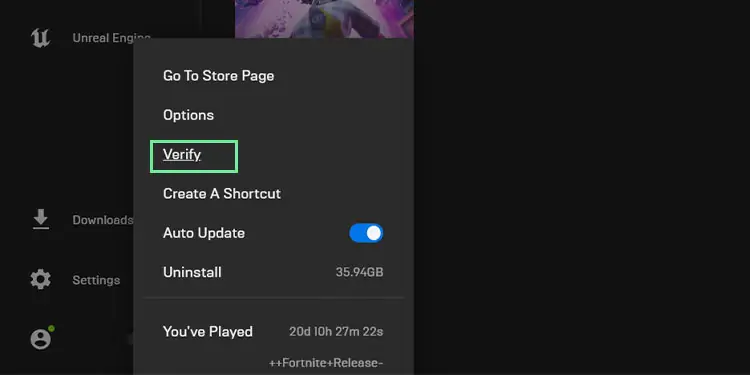The height and width of the screenshot is (375, 750).
Task: Select Verify in the game menu
Action: tap(182, 154)
